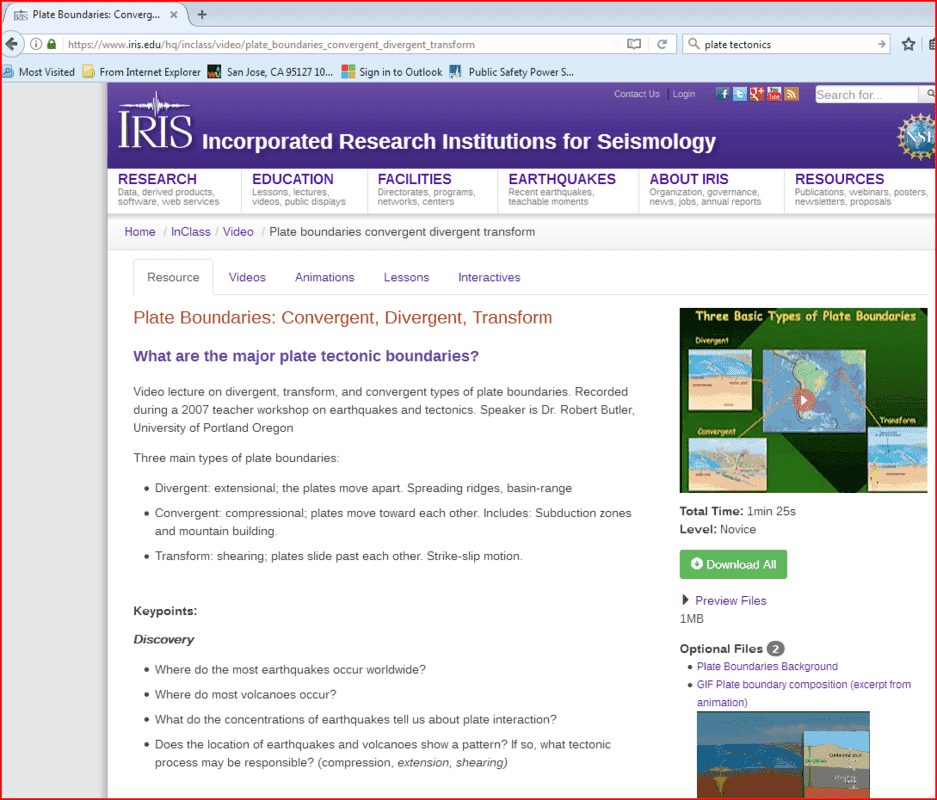Screen dimensions: 937x800
Task: Open IRIS Google Plus icon
Action: click(757, 94)
